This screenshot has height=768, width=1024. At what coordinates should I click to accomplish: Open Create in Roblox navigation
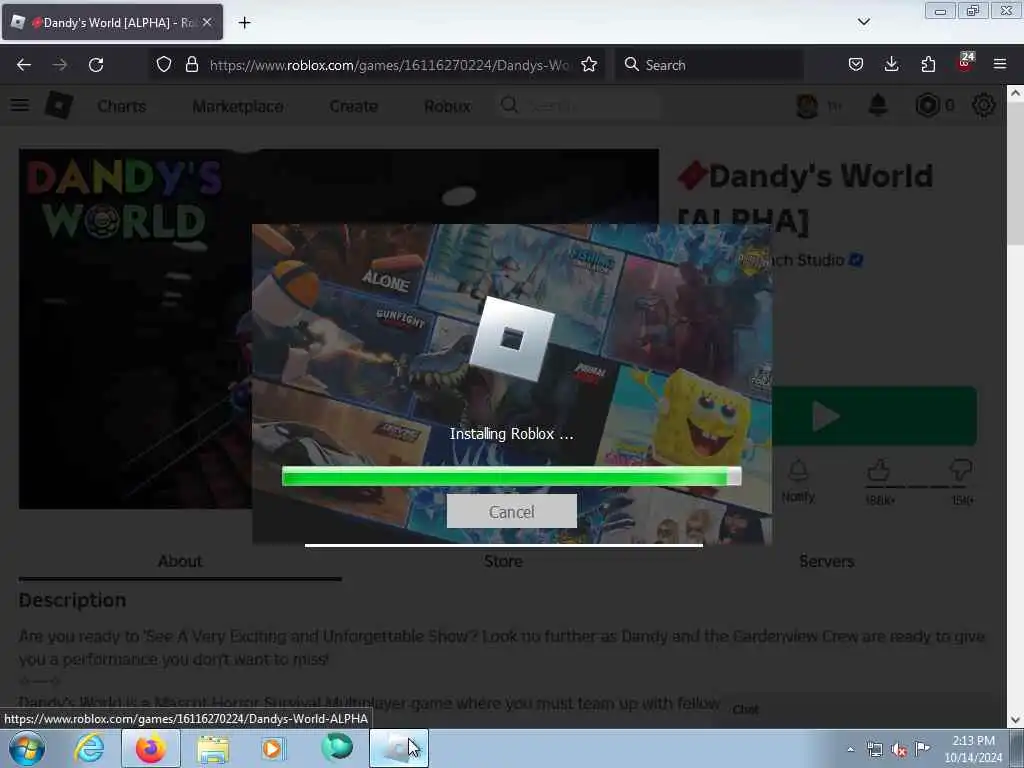tap(353, 106)
